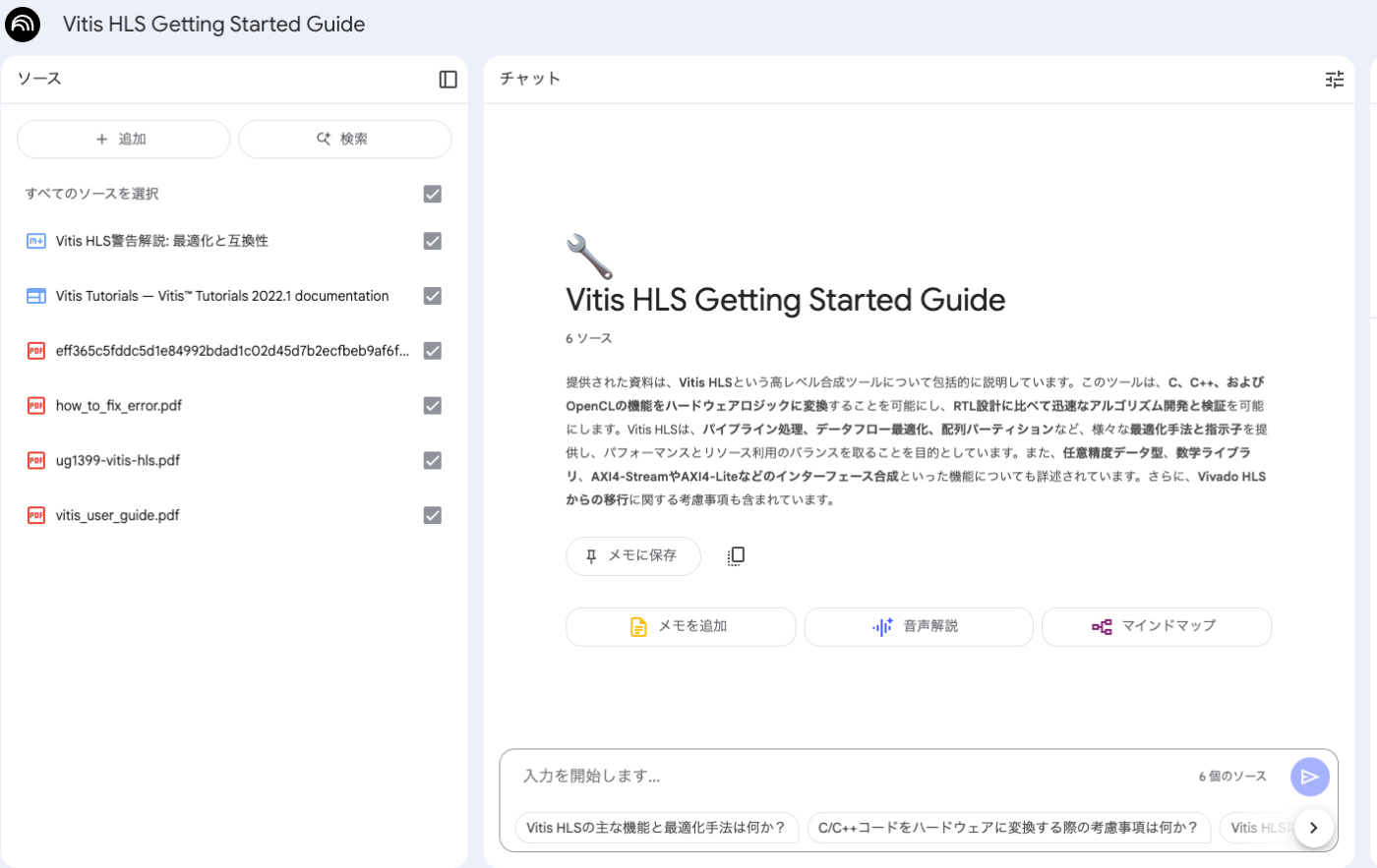Click the PDF icon beside how_to_fix_error.pdf
The image size is (1377, 868).
coord(36,406)
